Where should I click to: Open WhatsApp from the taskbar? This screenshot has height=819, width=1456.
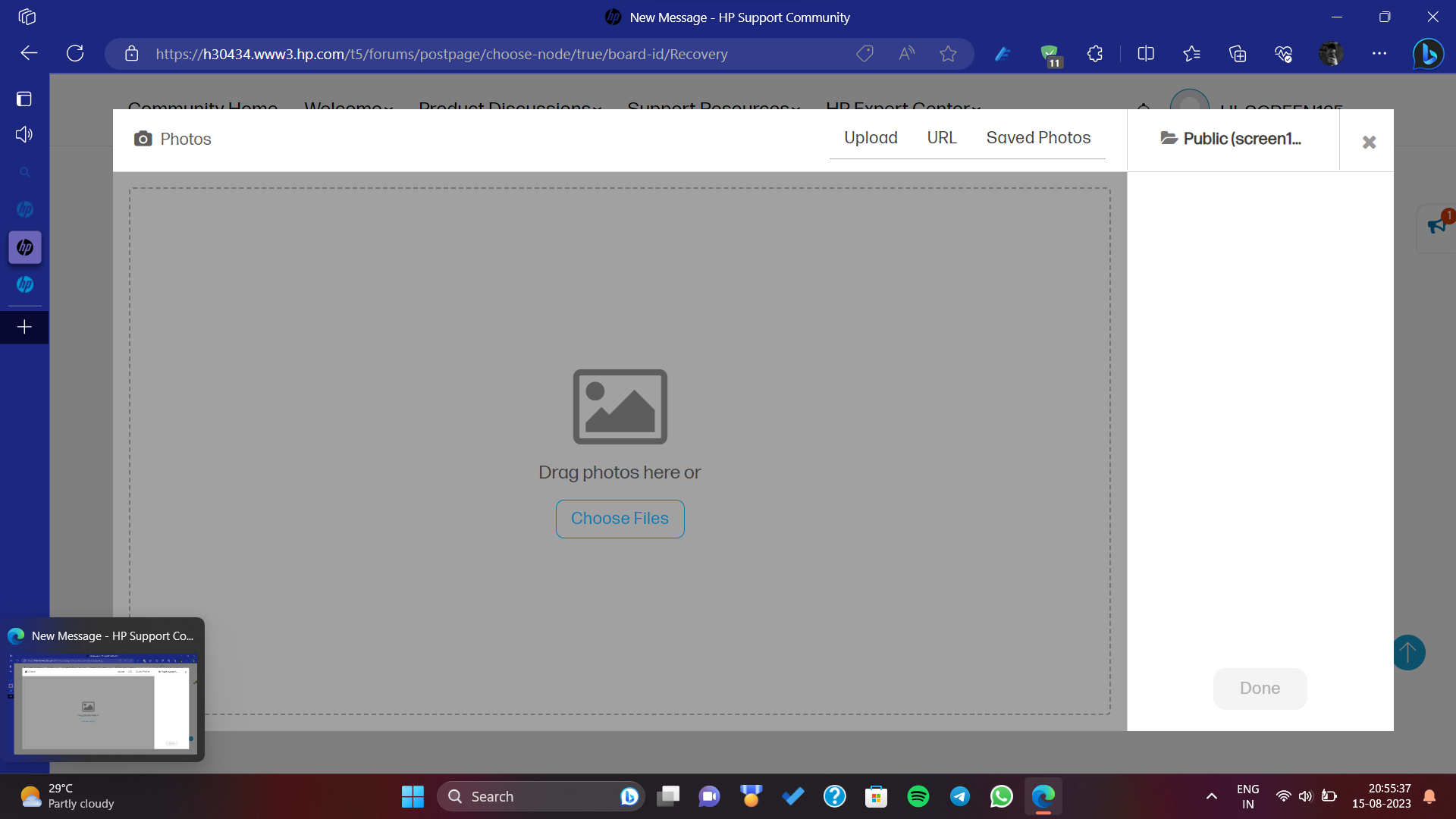[x=1001, y=796]
